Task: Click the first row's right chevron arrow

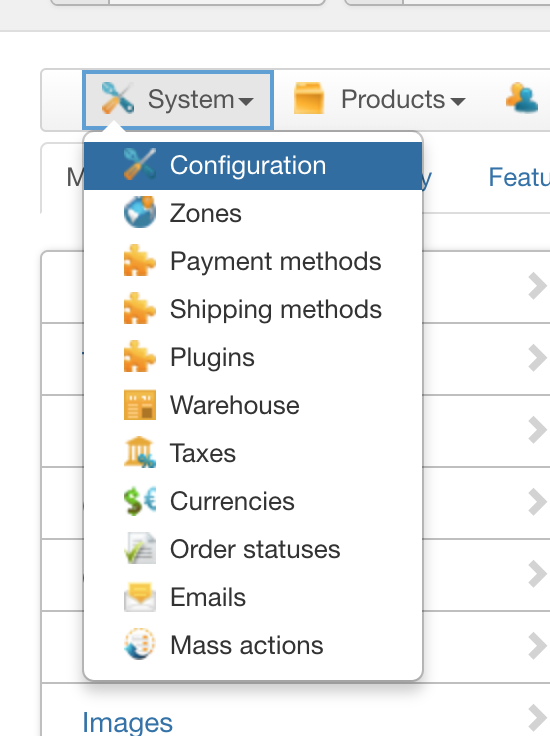Action: (538, 286)
